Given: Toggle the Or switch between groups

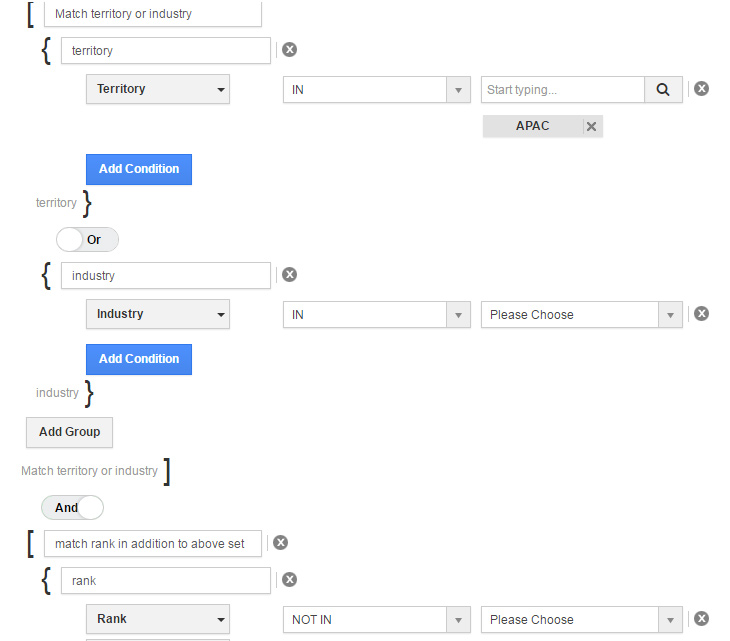Looking at the screenshot, I should click(x=87, y=240).
